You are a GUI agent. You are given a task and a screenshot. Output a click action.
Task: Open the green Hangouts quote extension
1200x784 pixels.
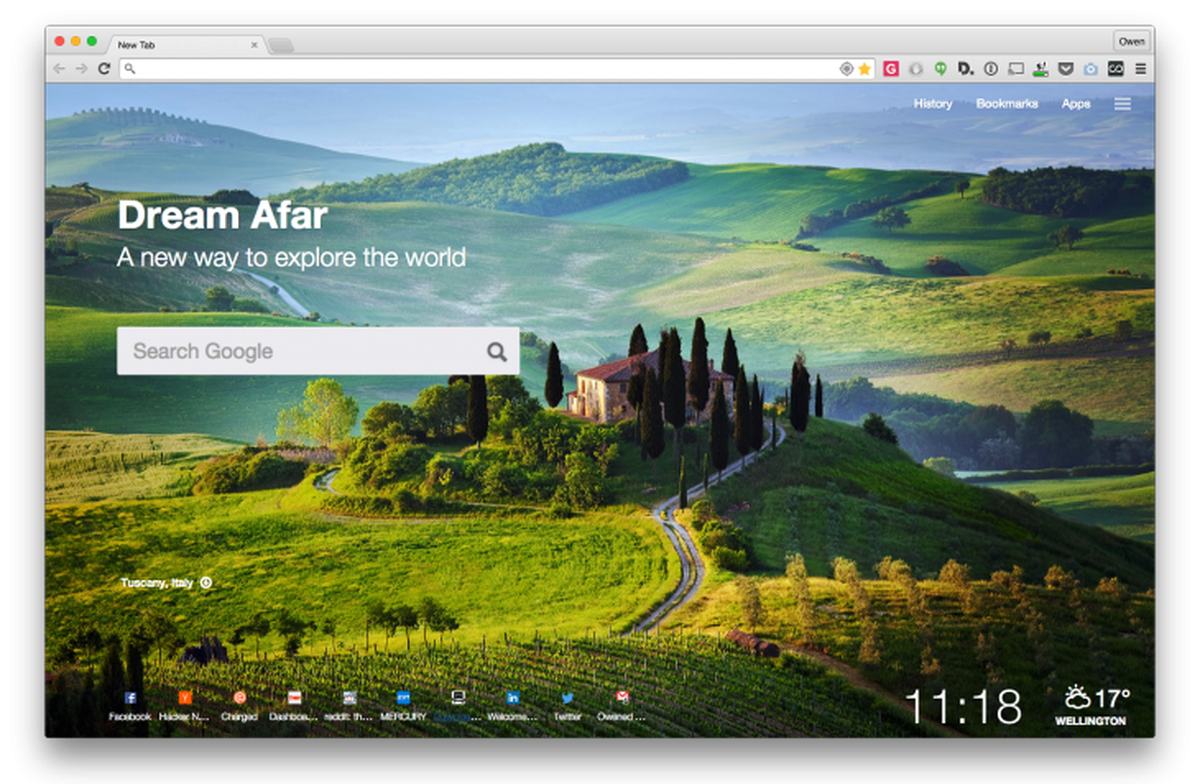point(940,69)
